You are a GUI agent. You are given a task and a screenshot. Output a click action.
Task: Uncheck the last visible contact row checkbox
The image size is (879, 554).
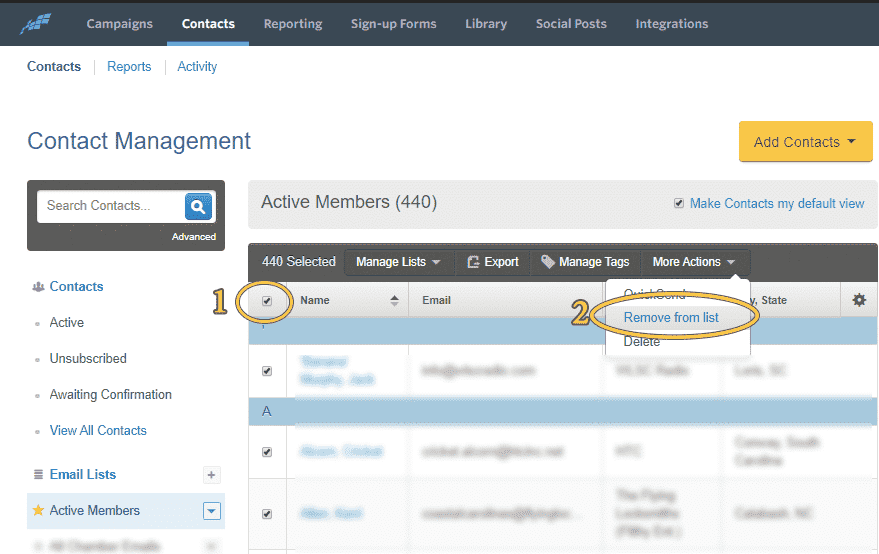coord(267,514)
